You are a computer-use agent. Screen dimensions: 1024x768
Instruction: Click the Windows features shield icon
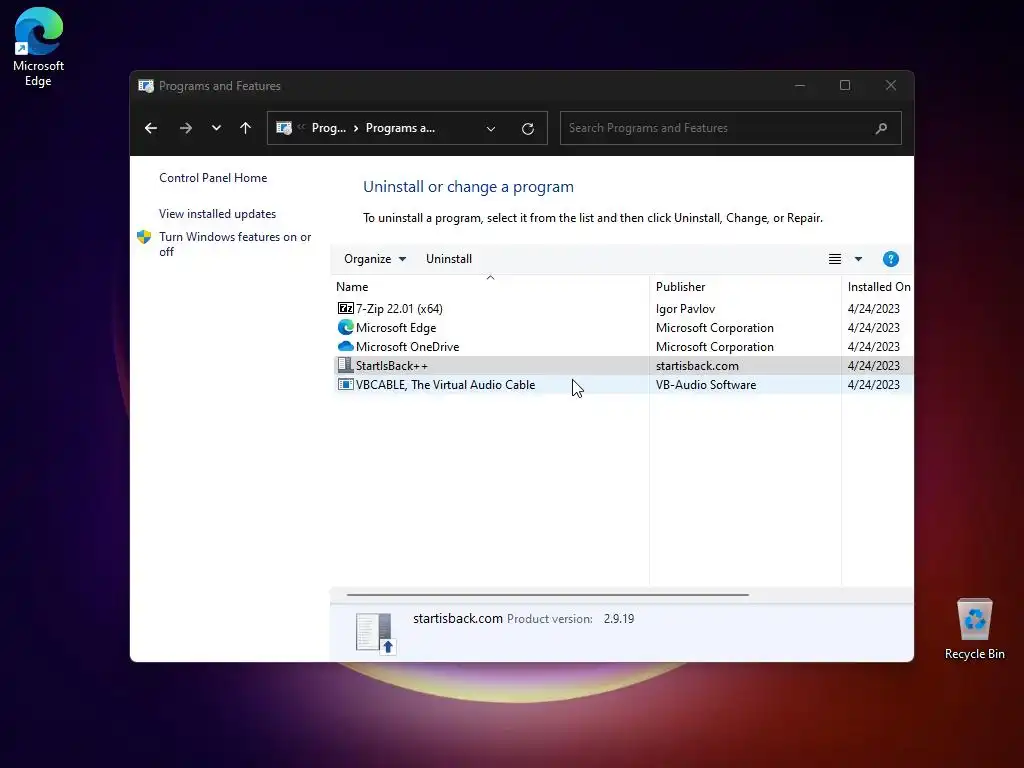(x=144, y=237)
